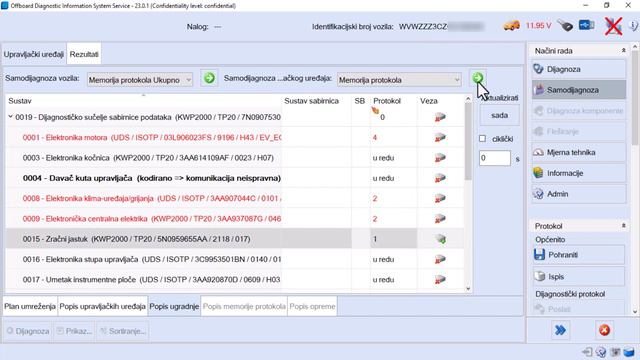Start vehicle self-diagnosis with green arrow button
The height and width of the screenshot is (360, 640).
point(209,78)
